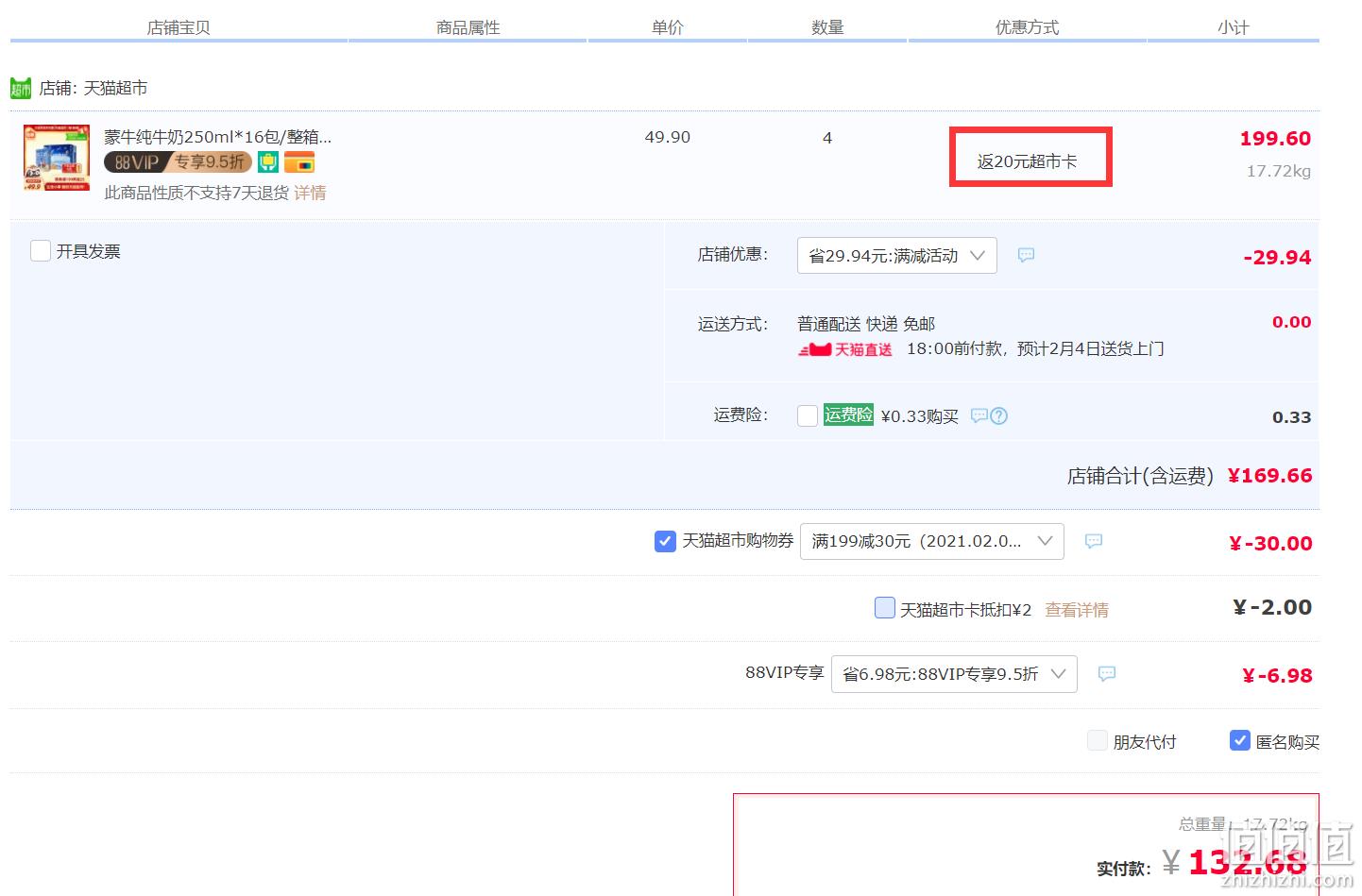Click the 普通配送 快递 免邮 shipping text
Viewport: 1362px width, 896px height.
pyautogui.click(x=866, y=324)
